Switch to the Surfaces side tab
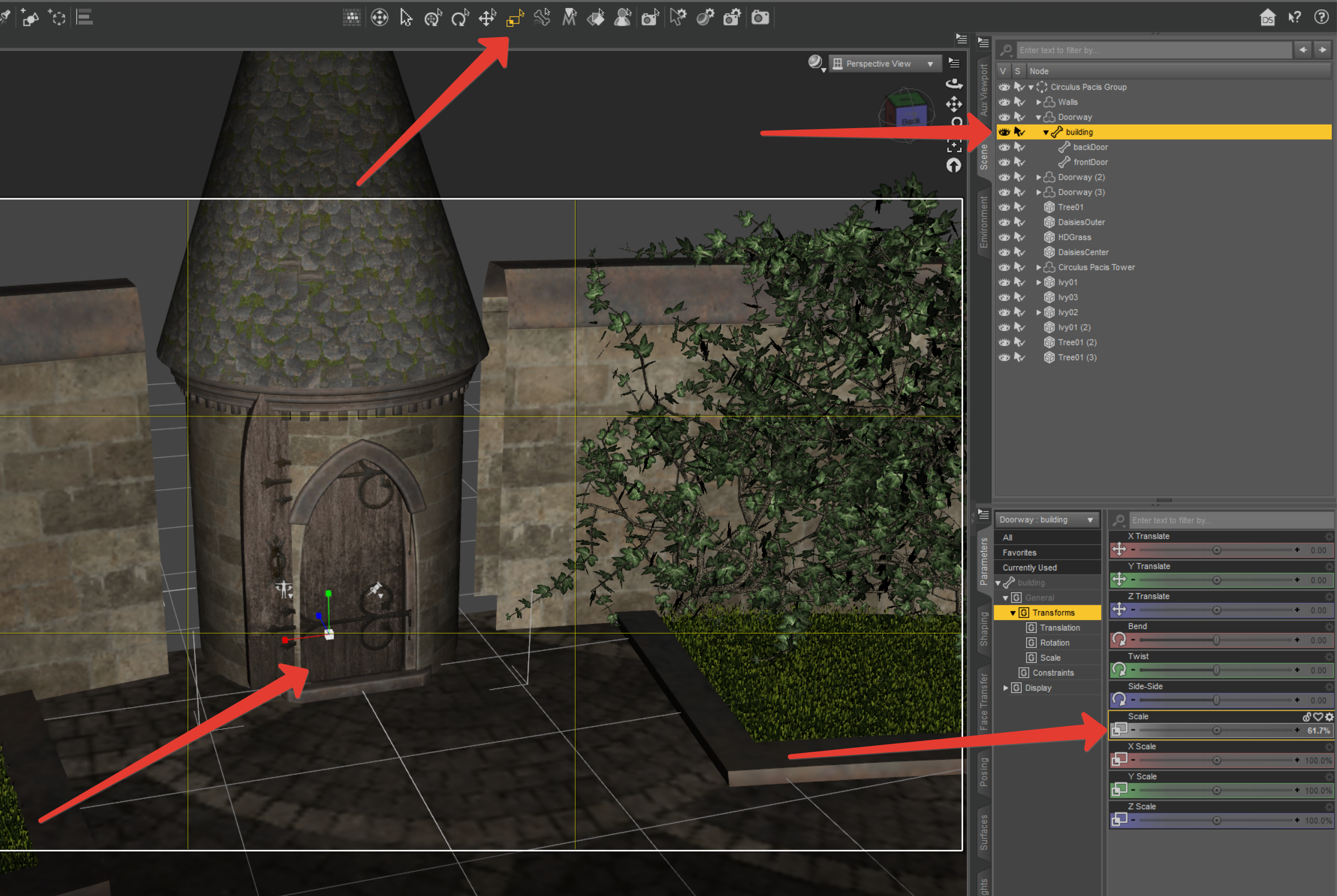The image size is (1337, 896). (x=983, y=831)
